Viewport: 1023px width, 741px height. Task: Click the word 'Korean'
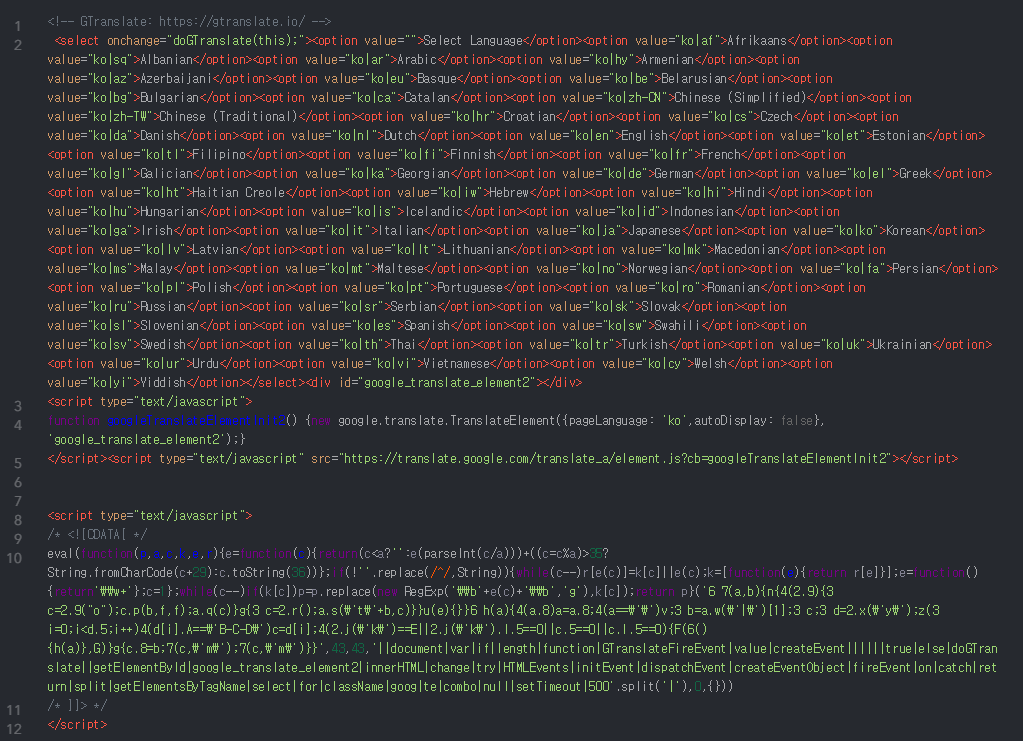pyautogui.click(x=906, y=230)
